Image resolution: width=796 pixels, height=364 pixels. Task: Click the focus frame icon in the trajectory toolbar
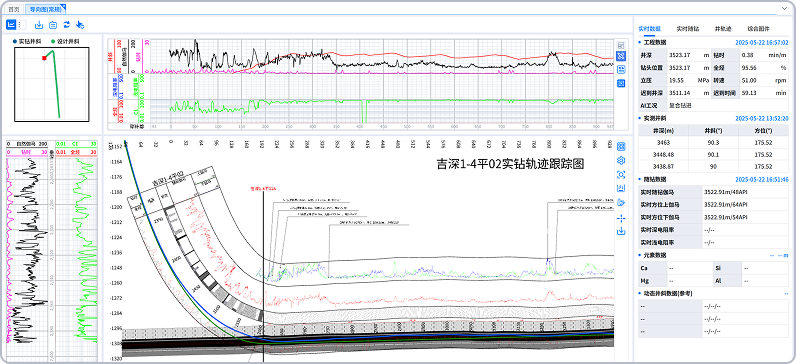point(620,175)
